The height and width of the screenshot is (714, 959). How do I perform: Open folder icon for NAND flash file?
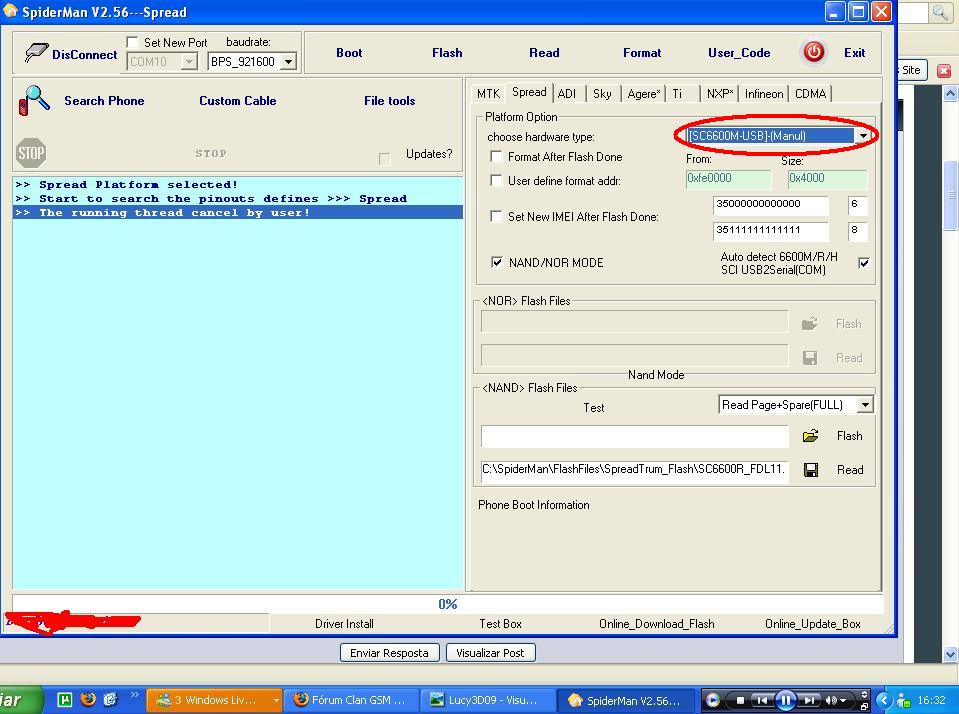click(x=810, y=436)
